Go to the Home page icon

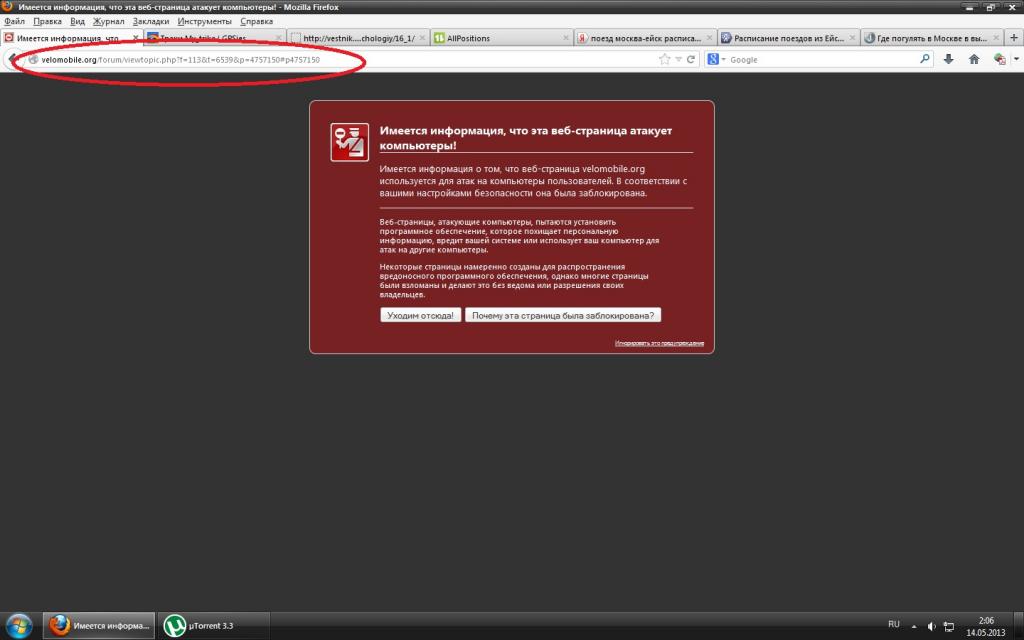coord(974,59)
